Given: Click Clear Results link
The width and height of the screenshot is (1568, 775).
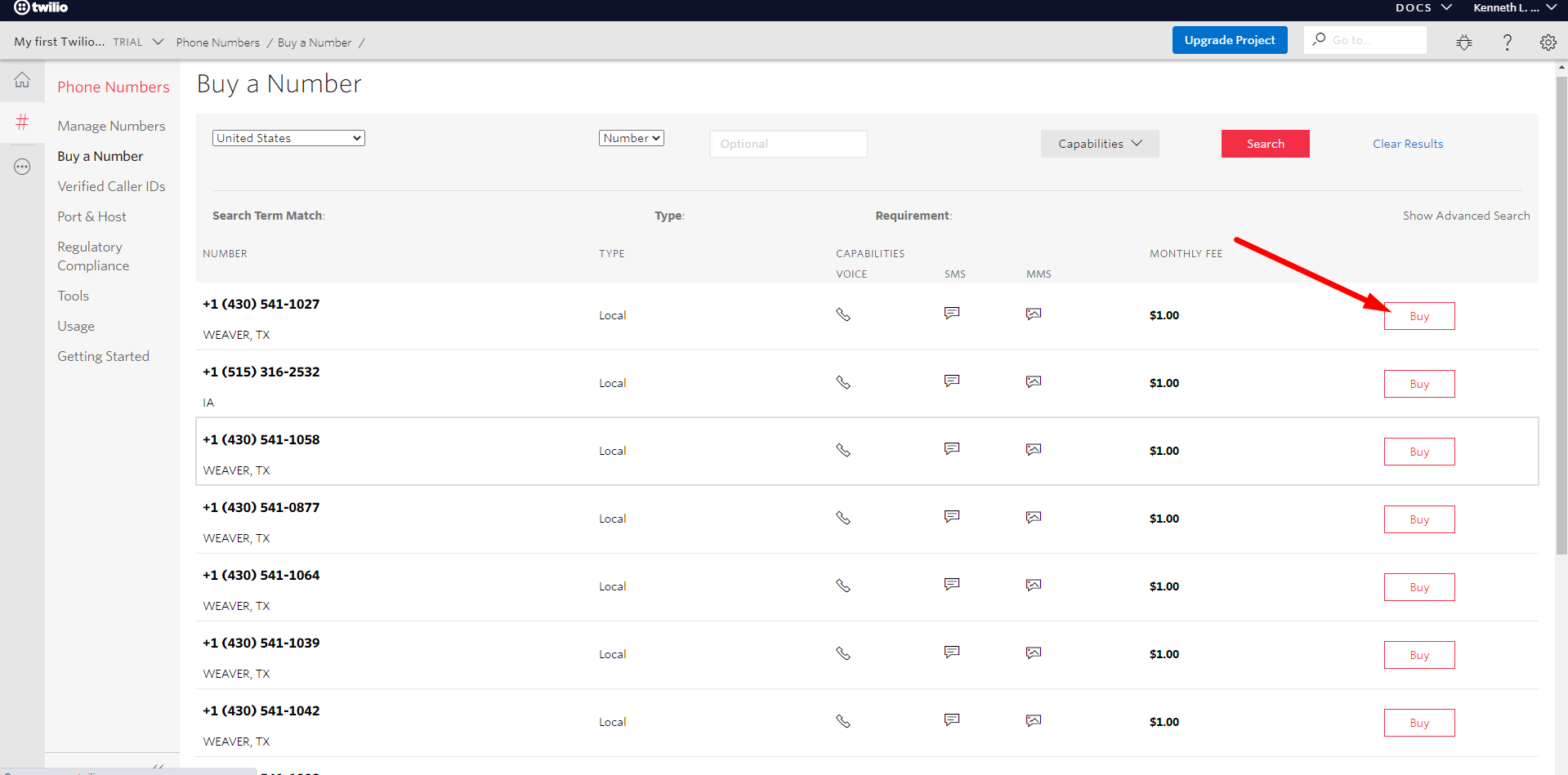Looking at the screenshot, I should (x=1408, y=144).
